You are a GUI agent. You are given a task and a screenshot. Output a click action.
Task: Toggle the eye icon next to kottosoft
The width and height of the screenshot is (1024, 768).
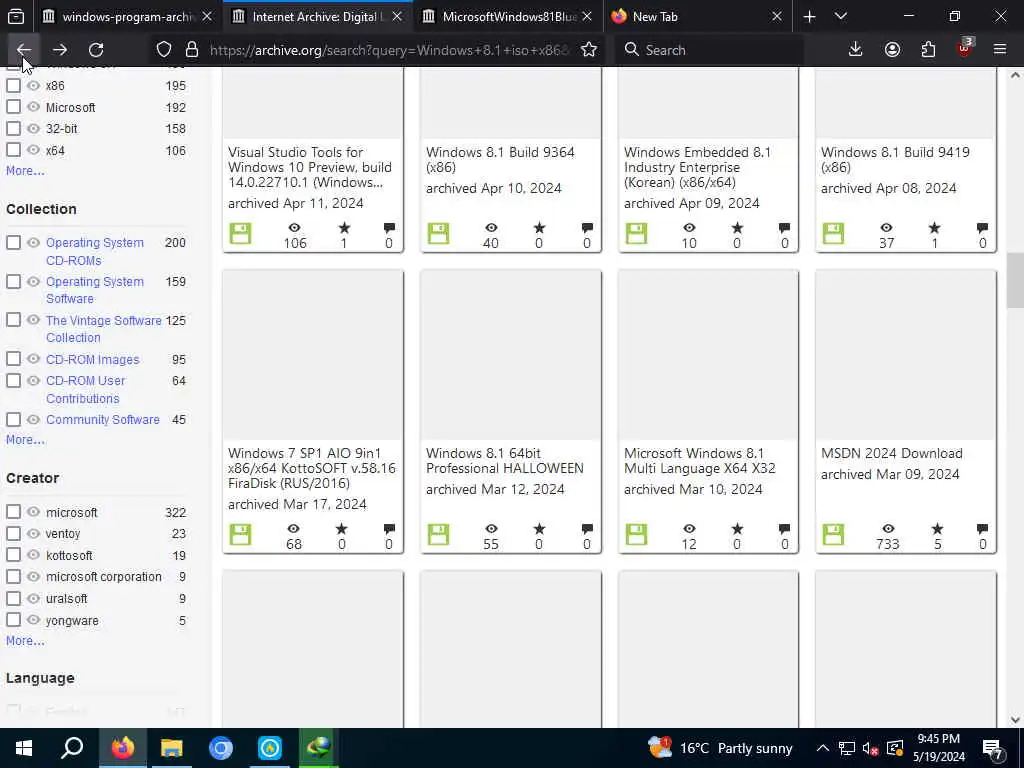pyautogui.click(x=33, y=554)
